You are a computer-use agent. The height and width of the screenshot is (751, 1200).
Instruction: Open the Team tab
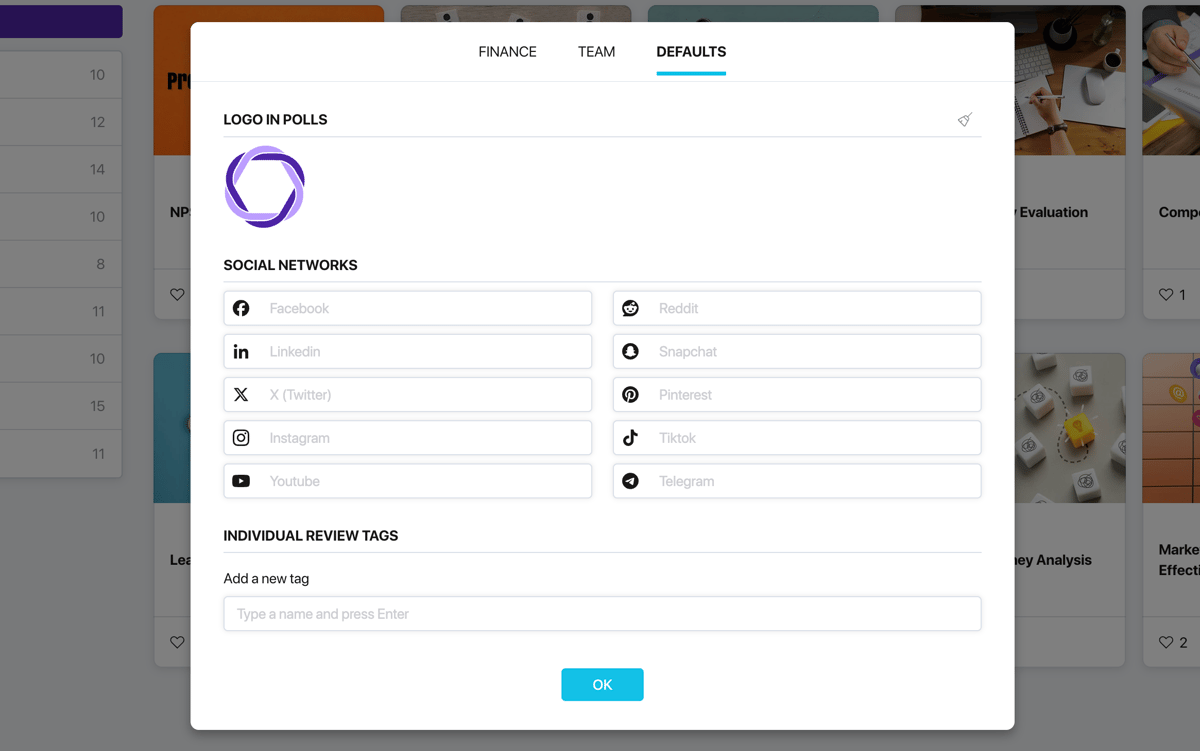pos(596,52)
